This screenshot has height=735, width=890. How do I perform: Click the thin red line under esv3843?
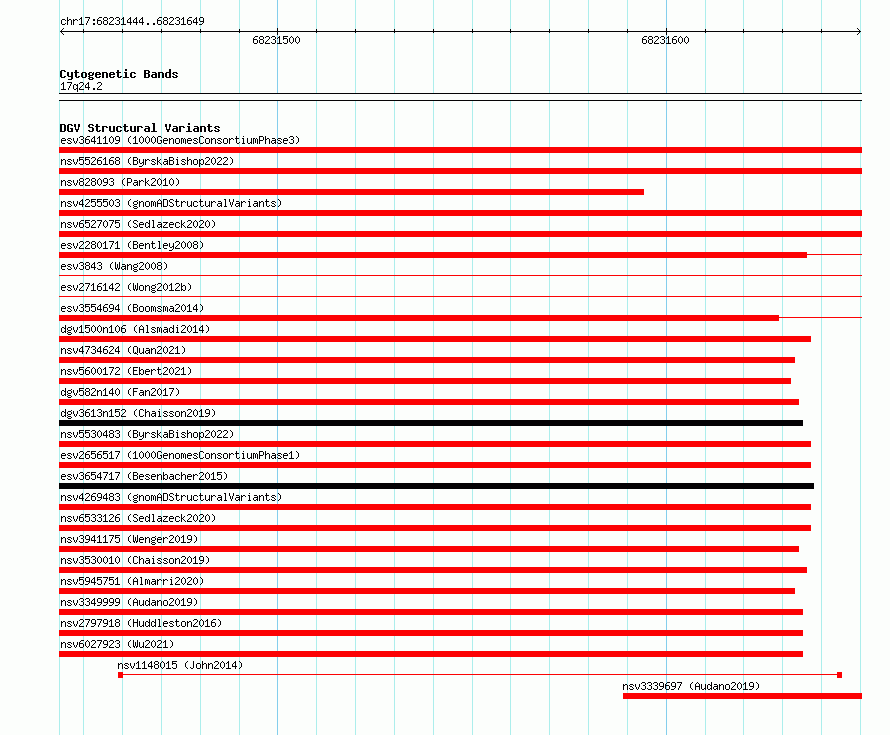(x=460, y=276)
